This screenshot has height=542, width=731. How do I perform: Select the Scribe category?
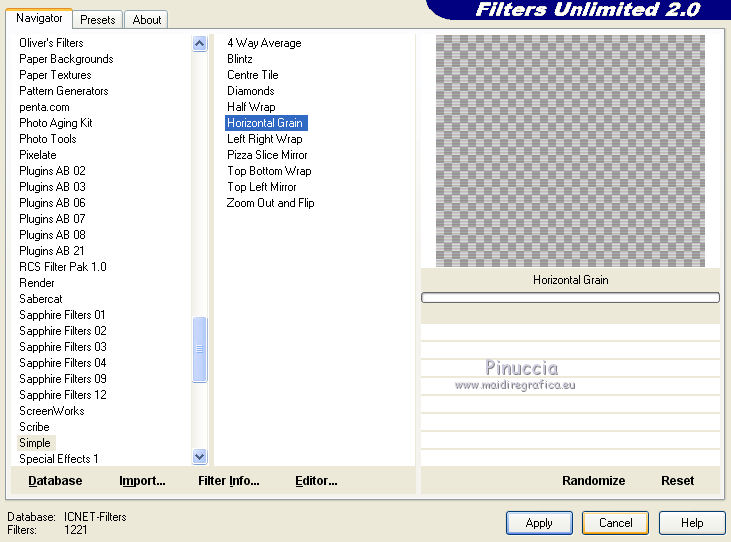coord(34,427)
